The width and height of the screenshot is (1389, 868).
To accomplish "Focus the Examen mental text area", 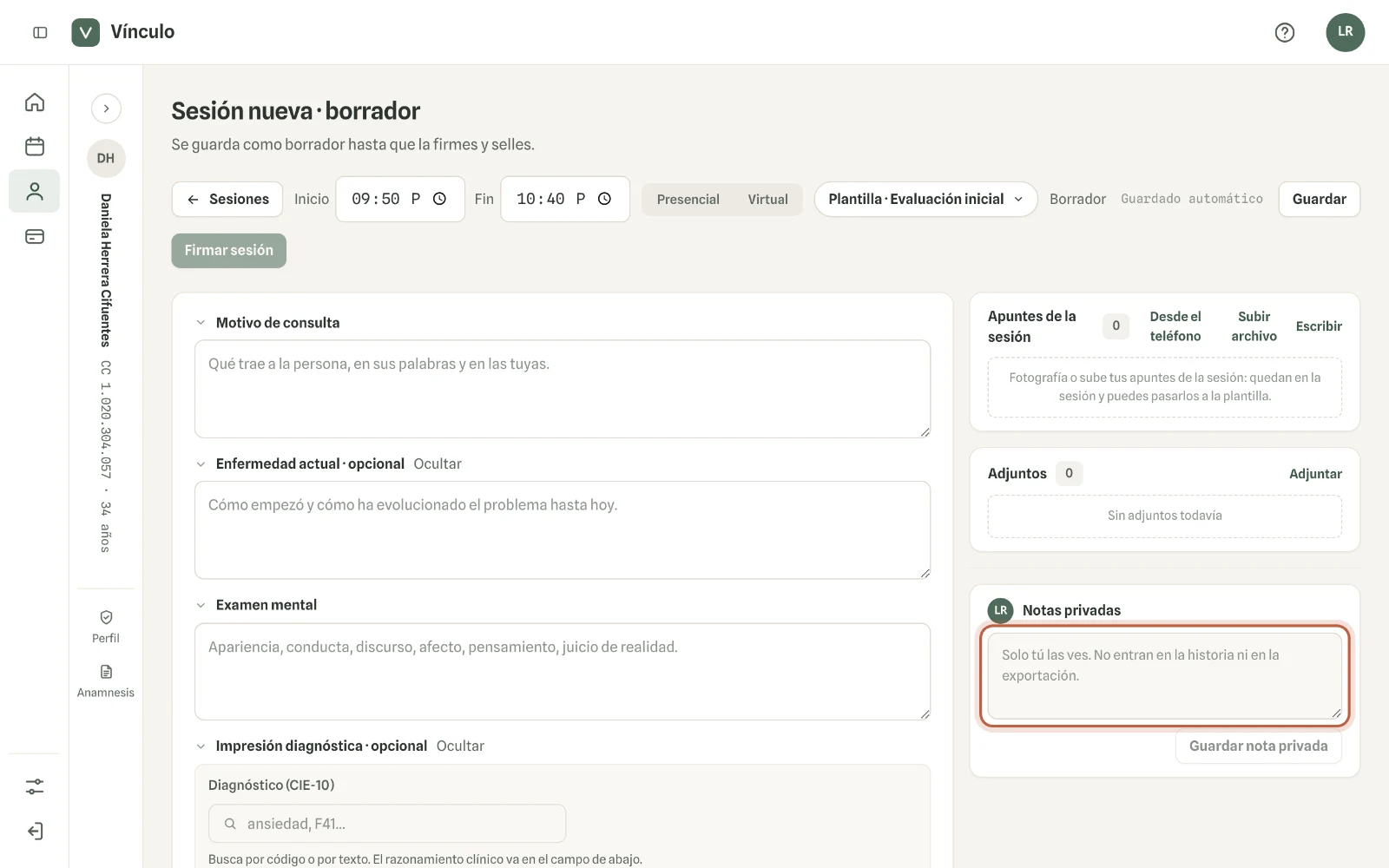I will coord(563,672).
